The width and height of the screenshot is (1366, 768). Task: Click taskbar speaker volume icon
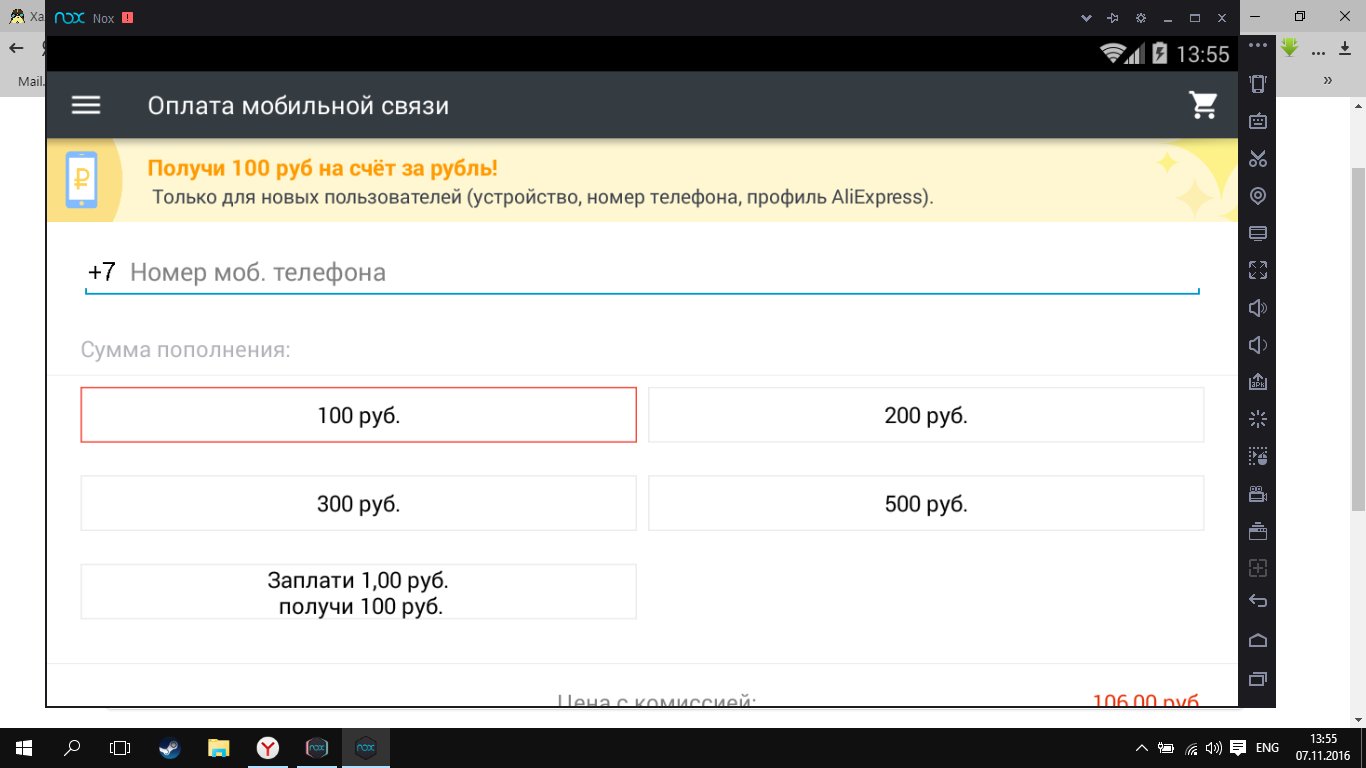[1214, 748]
